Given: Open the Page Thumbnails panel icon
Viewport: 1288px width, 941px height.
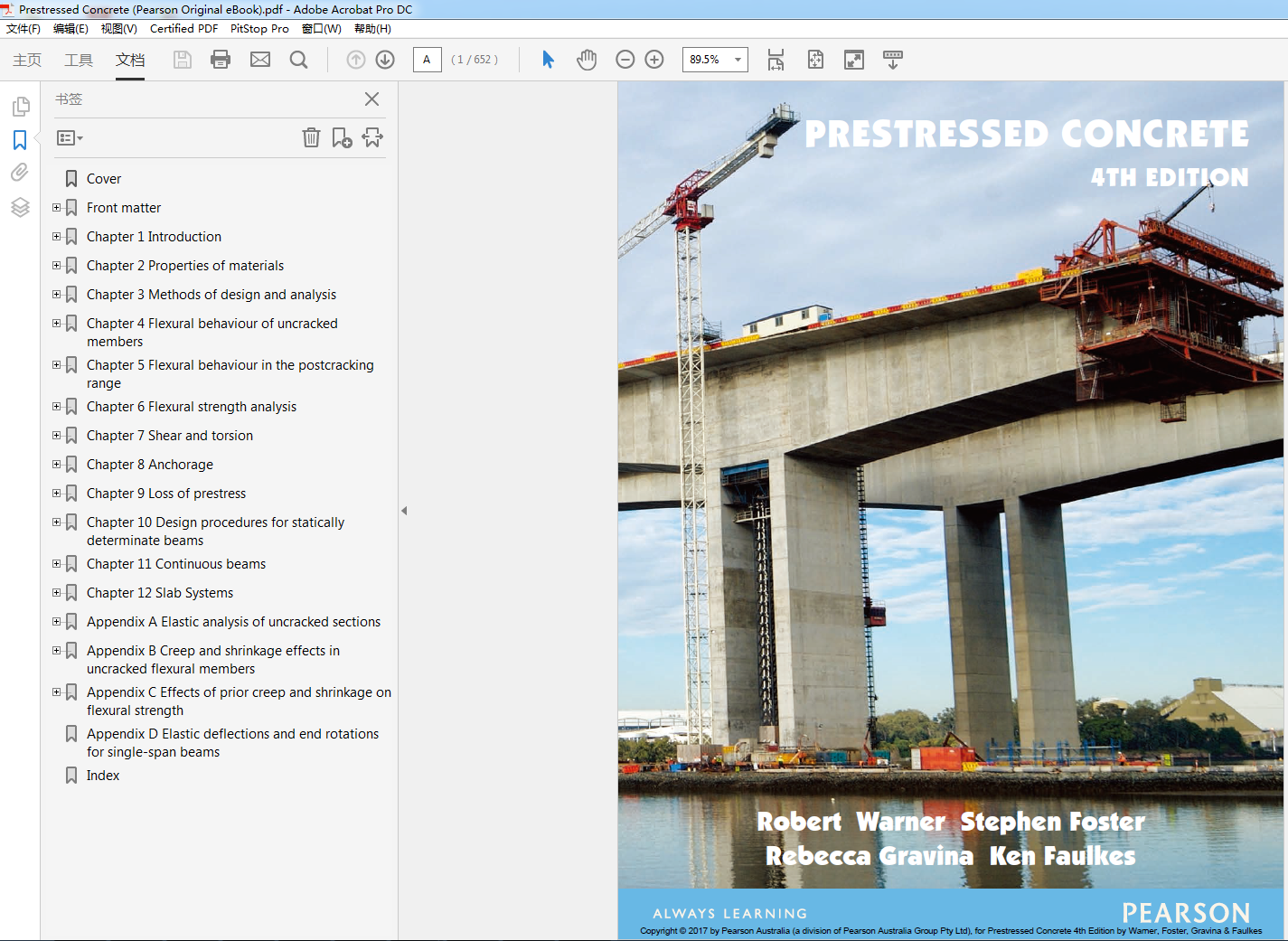Looking at the screenshot, I should 20,107.
